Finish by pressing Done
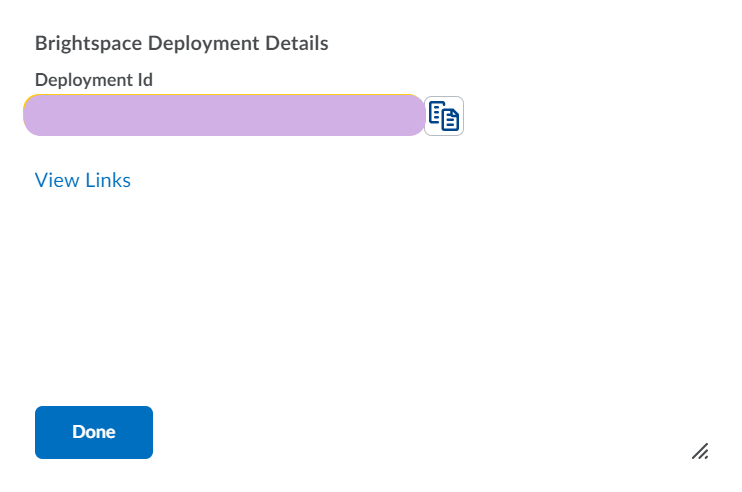This screenshot has width=742, height=492. pyautogui.click(x=94, y=432)
